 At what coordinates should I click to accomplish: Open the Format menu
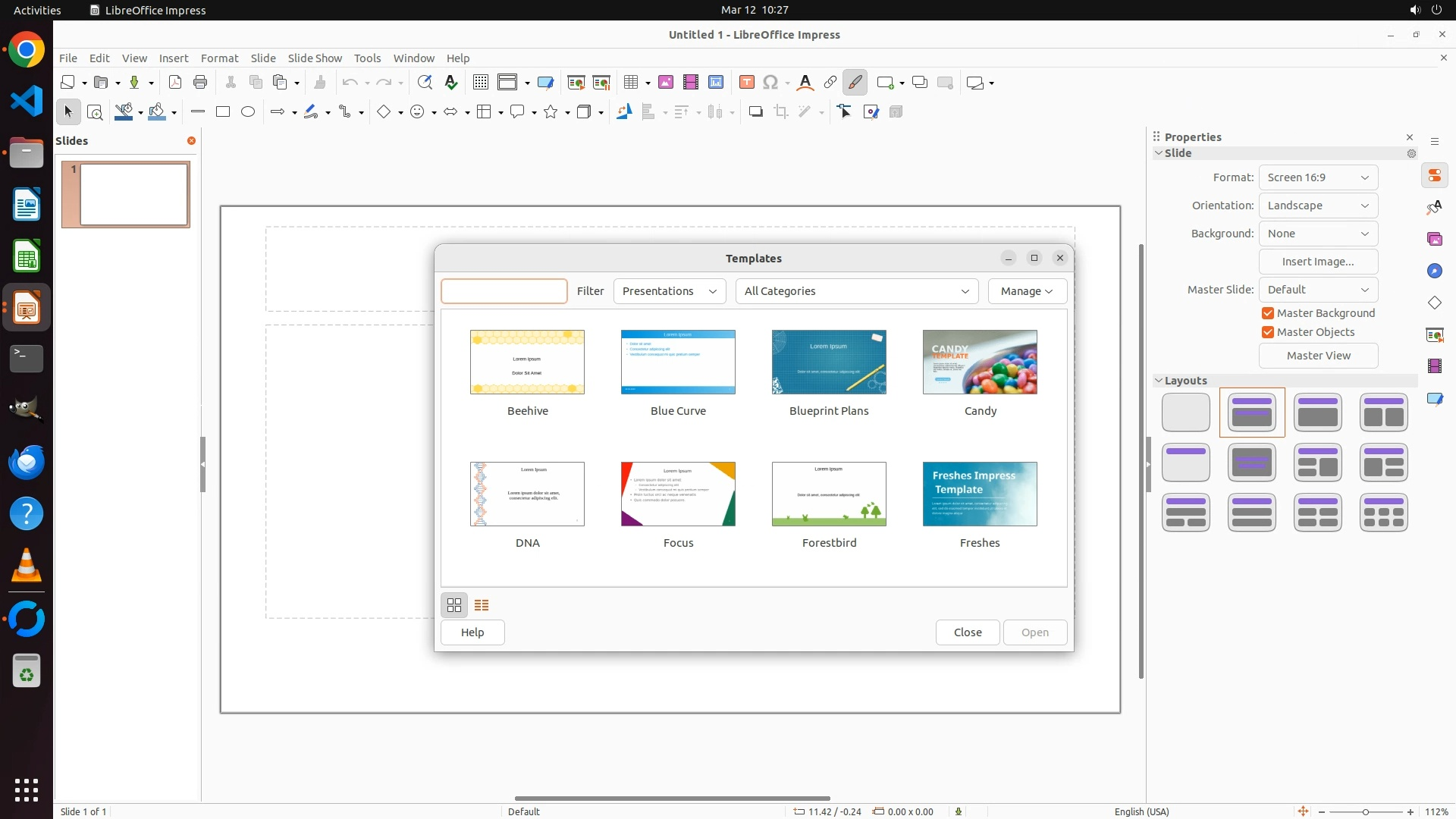(219, 58)
